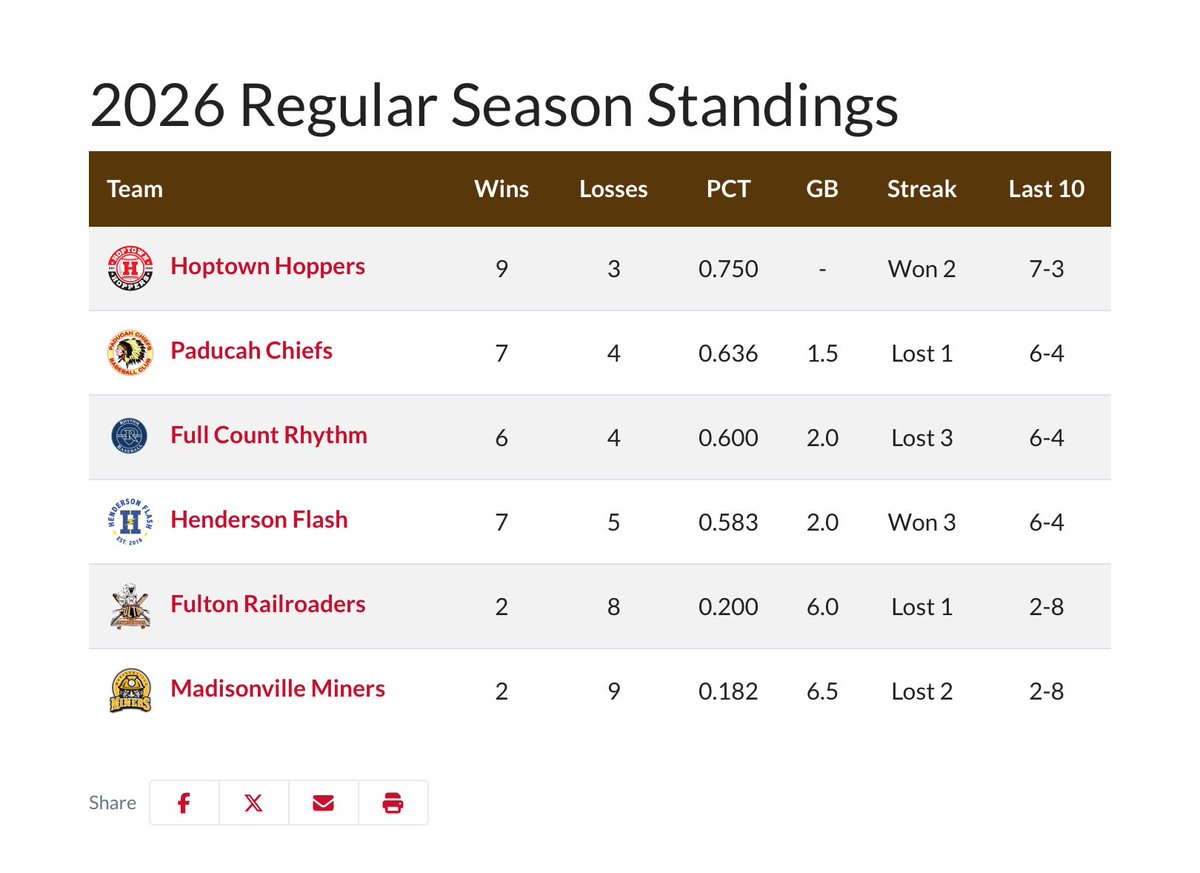Share standings on Facebook
Viewport: 1200px width, 873px height.
(184, 803)
